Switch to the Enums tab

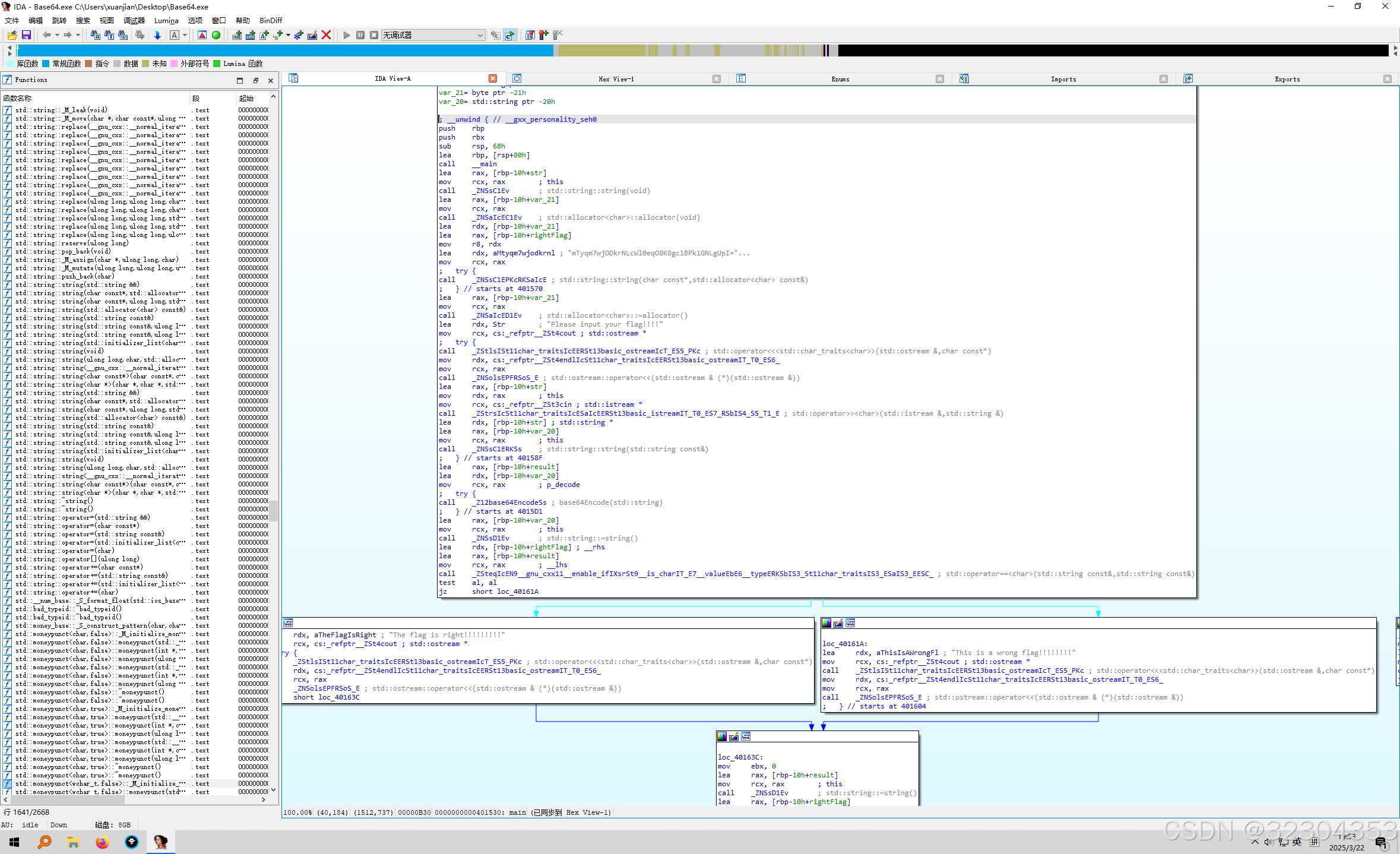[841, 78]
